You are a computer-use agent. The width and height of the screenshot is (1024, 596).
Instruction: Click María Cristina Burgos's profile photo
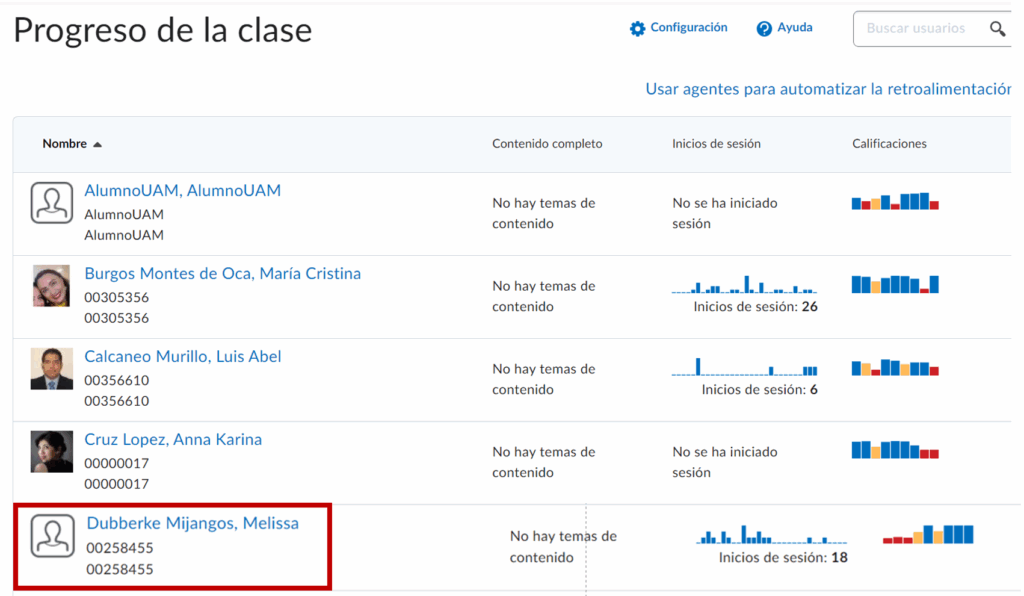51,286
